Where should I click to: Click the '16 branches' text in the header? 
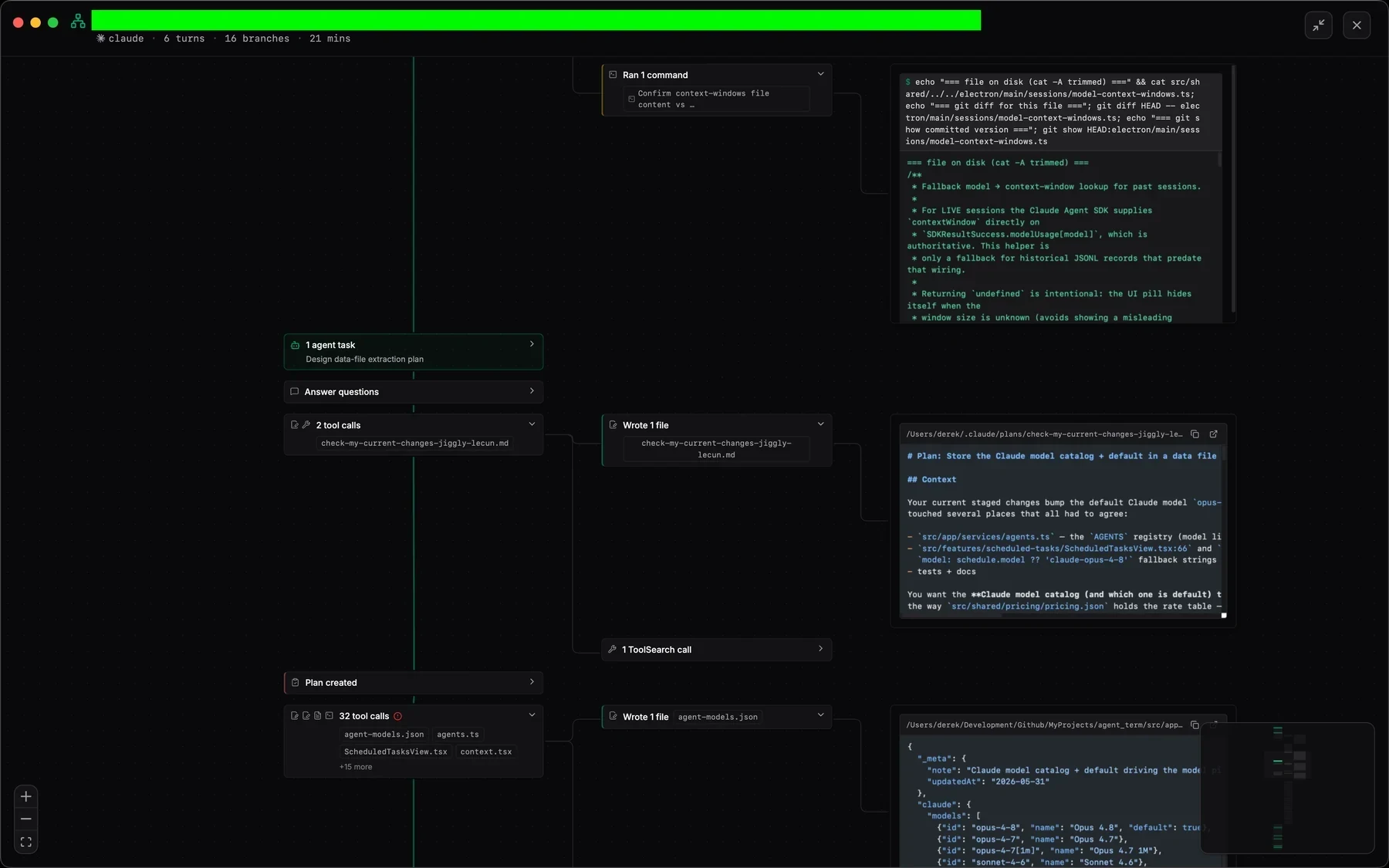tap(257, 38)
